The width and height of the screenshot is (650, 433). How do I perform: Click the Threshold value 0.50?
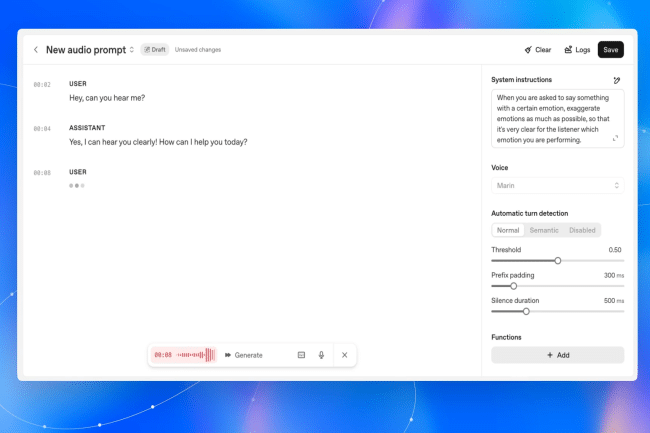point(615,250)
